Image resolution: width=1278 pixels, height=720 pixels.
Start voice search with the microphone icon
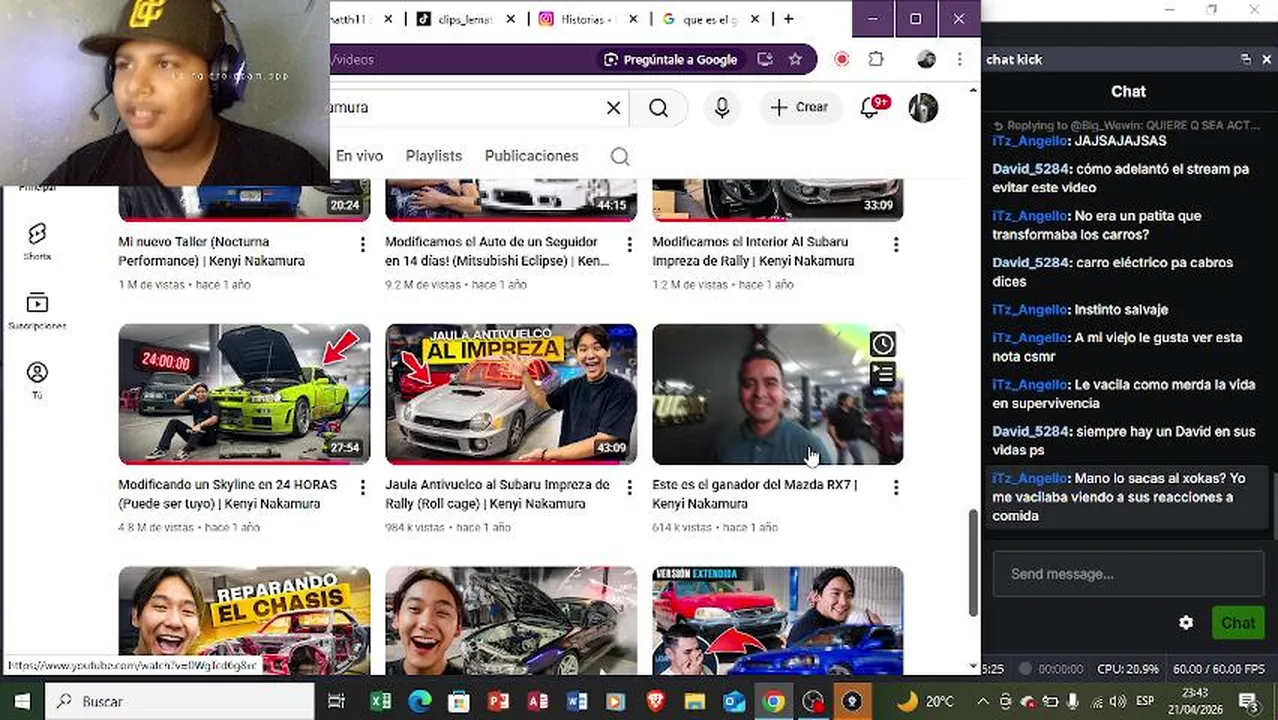(722, 108)
